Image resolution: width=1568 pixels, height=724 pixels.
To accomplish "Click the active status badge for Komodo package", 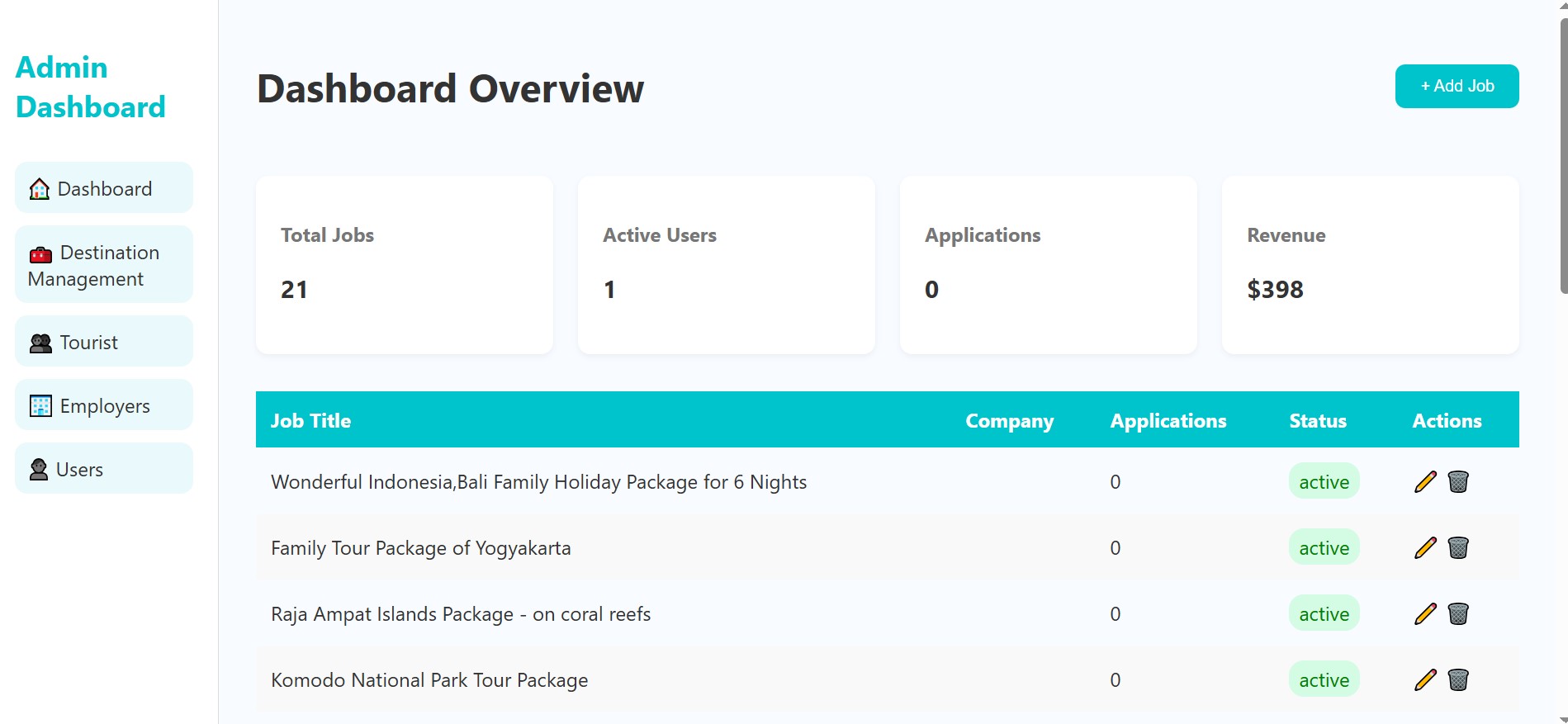I will click(1324, 680).
